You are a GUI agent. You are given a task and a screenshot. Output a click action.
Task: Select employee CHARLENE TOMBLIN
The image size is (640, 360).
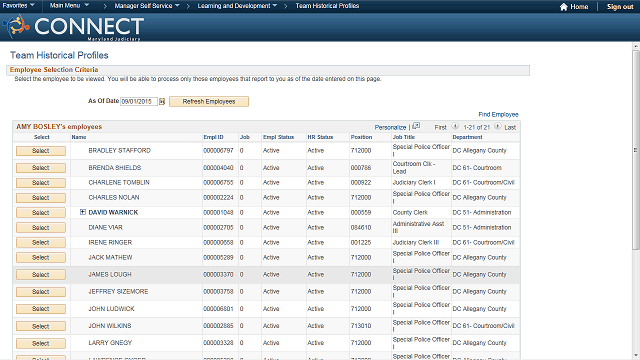coord(41,183)
